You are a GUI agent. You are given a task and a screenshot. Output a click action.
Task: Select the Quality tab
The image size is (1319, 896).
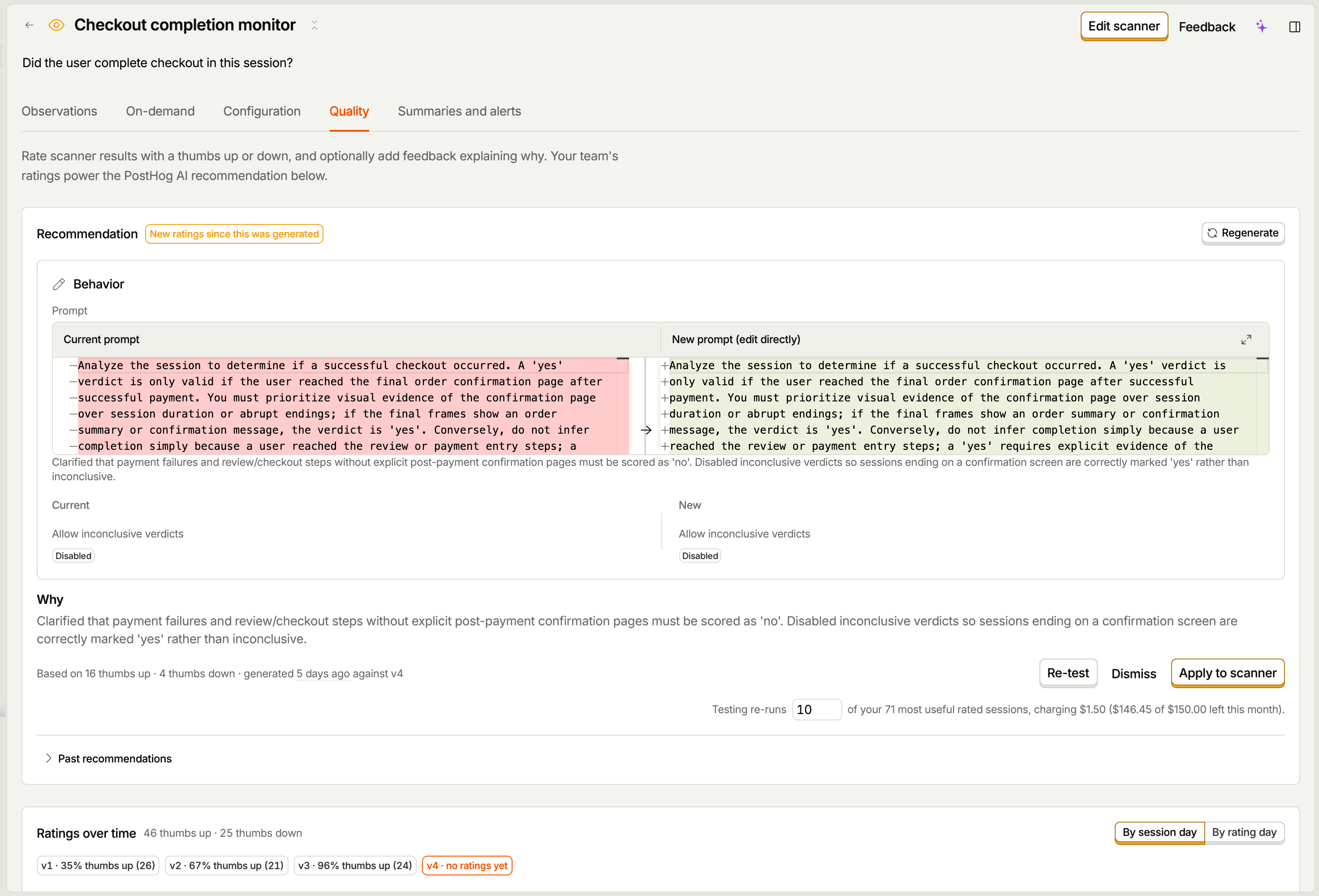(349, 111)
